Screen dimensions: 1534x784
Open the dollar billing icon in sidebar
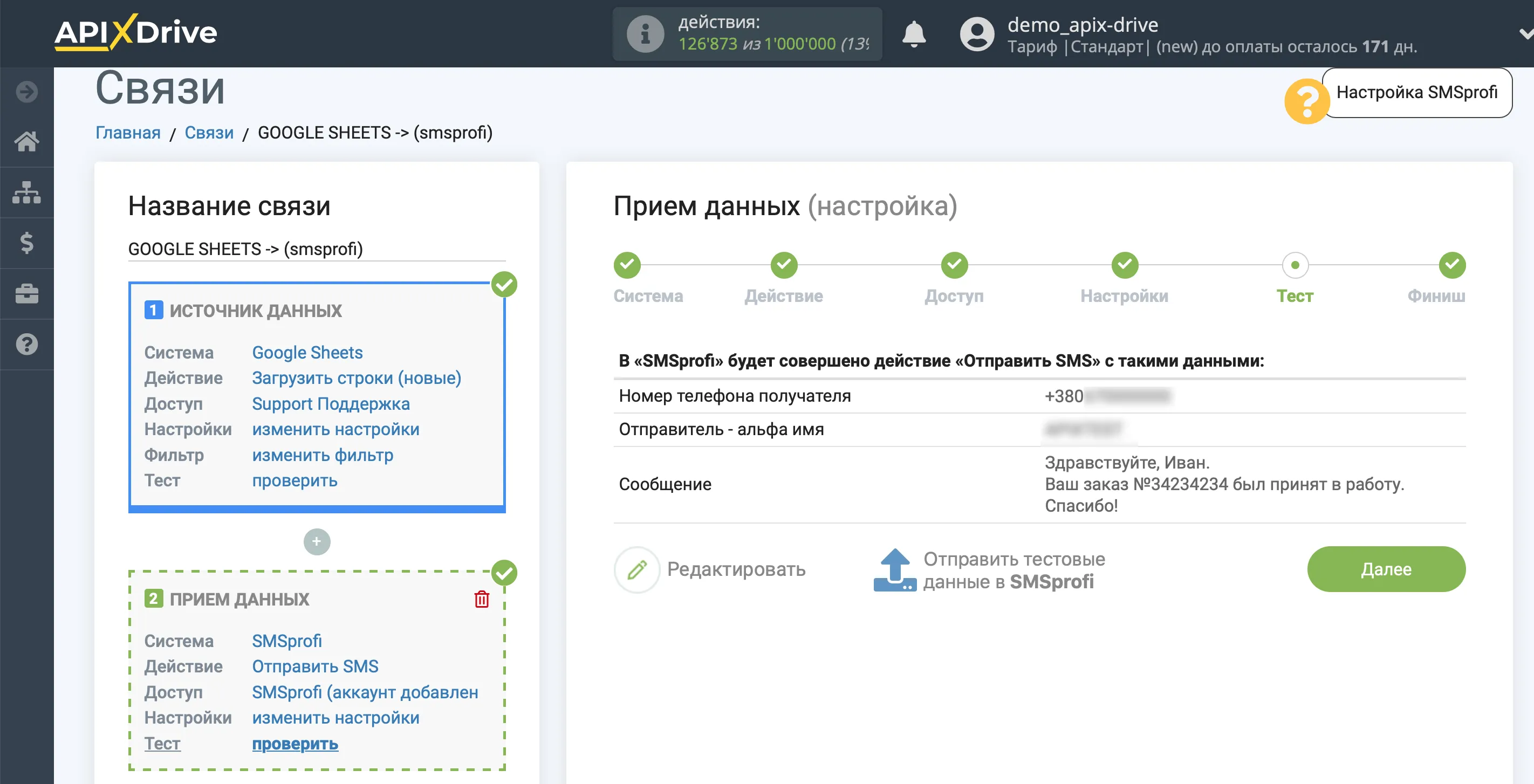27,243
